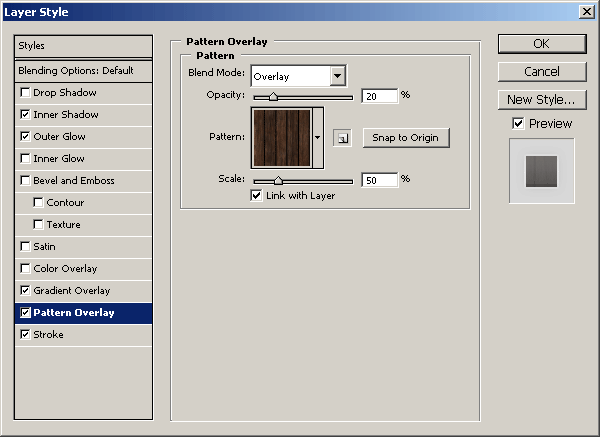
Task: Click the wood pattern thumbnail
Action: [282, 138]
